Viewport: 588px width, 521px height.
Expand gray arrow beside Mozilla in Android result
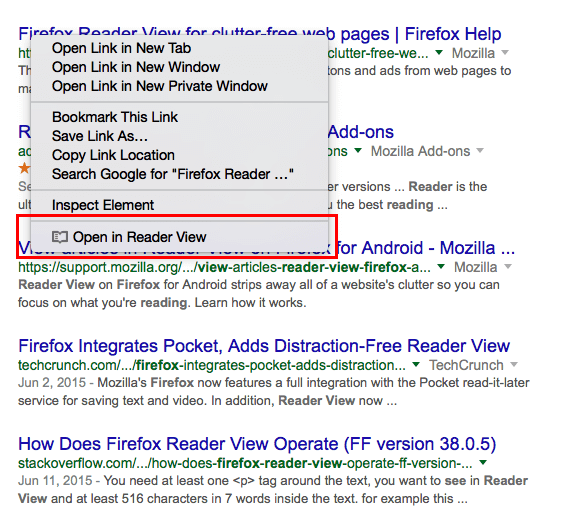click(508, 267)
